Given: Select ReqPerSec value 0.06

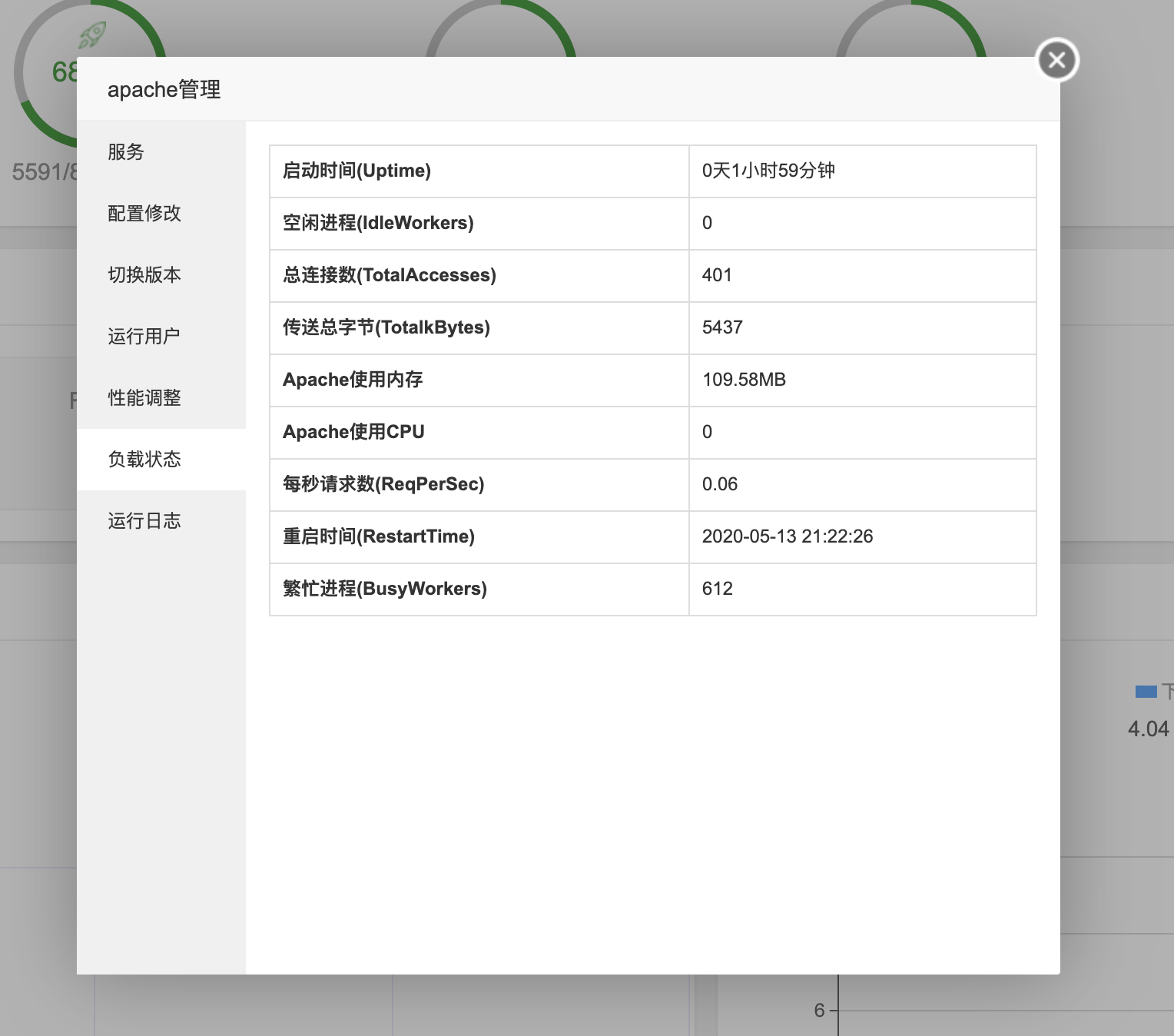Looking at the screenshot, I should tap(720, 484).
